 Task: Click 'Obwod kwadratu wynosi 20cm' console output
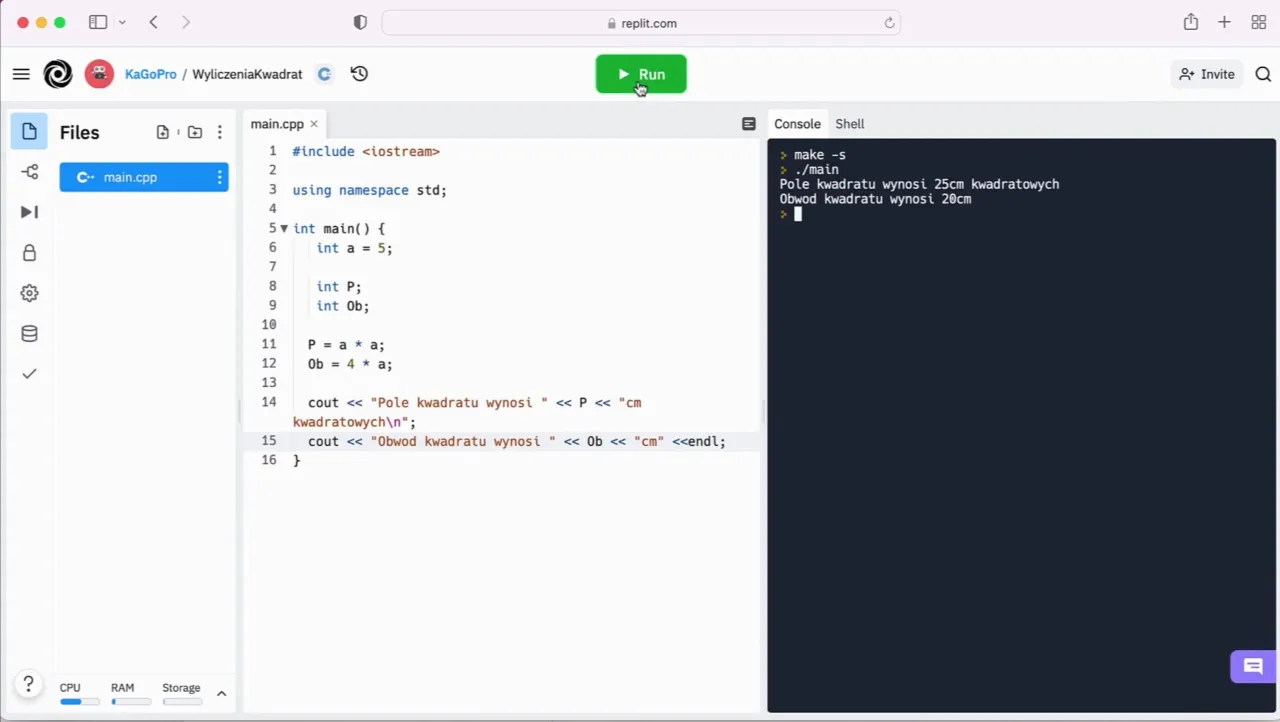875,199
